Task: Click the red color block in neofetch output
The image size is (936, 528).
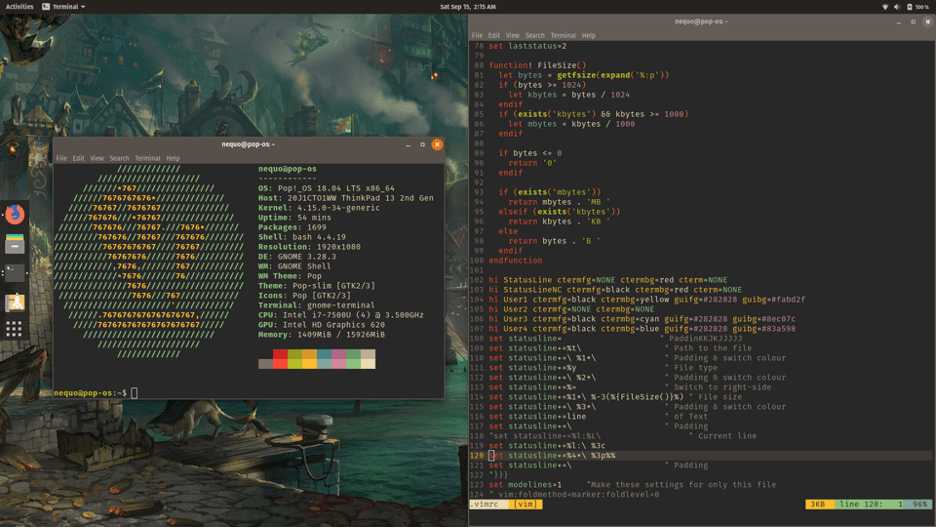Action: pos(280,355)
